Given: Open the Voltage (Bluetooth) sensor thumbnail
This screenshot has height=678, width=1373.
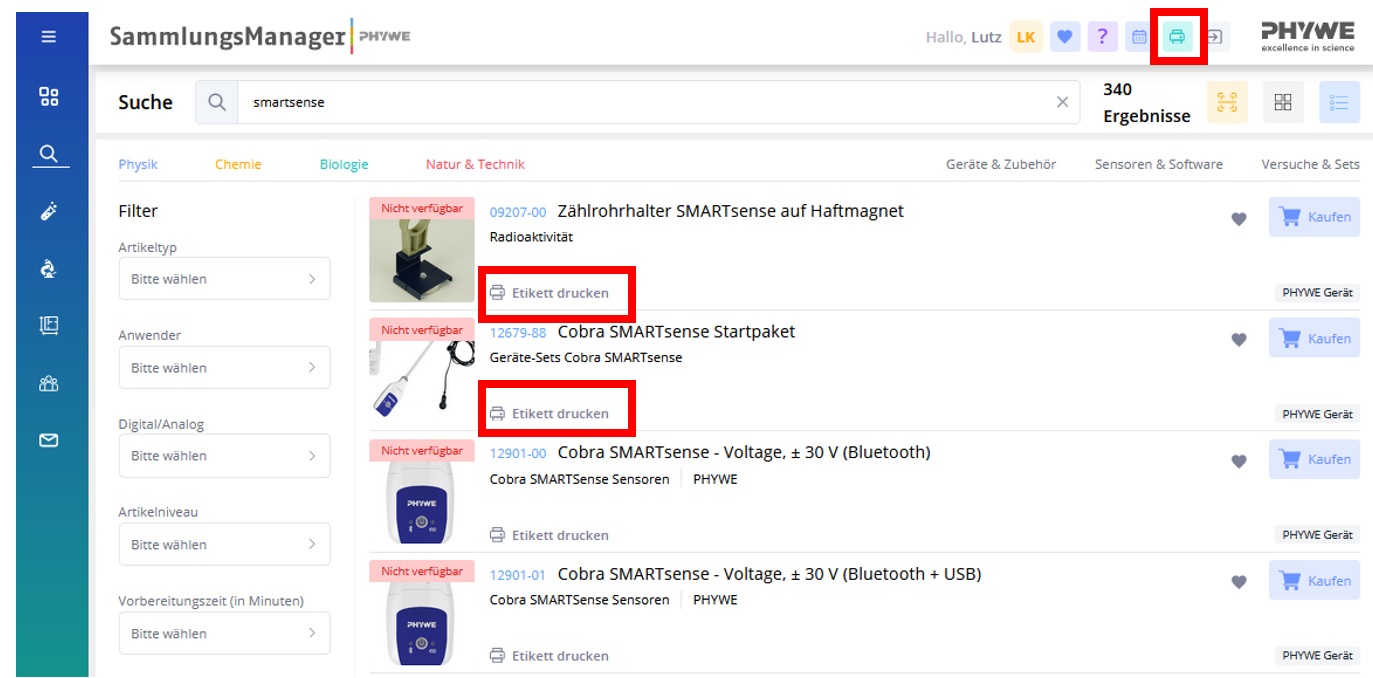Looking at the screenshot, I should click(x=422, y=492).
